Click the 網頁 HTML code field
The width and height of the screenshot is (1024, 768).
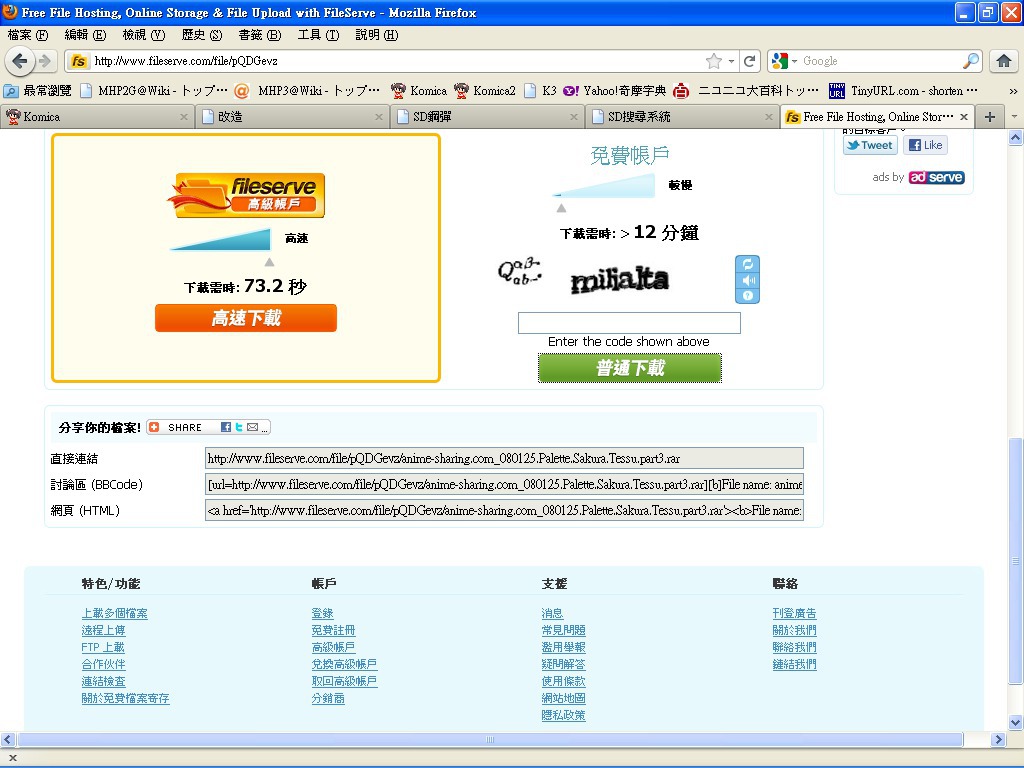point(504,511)
